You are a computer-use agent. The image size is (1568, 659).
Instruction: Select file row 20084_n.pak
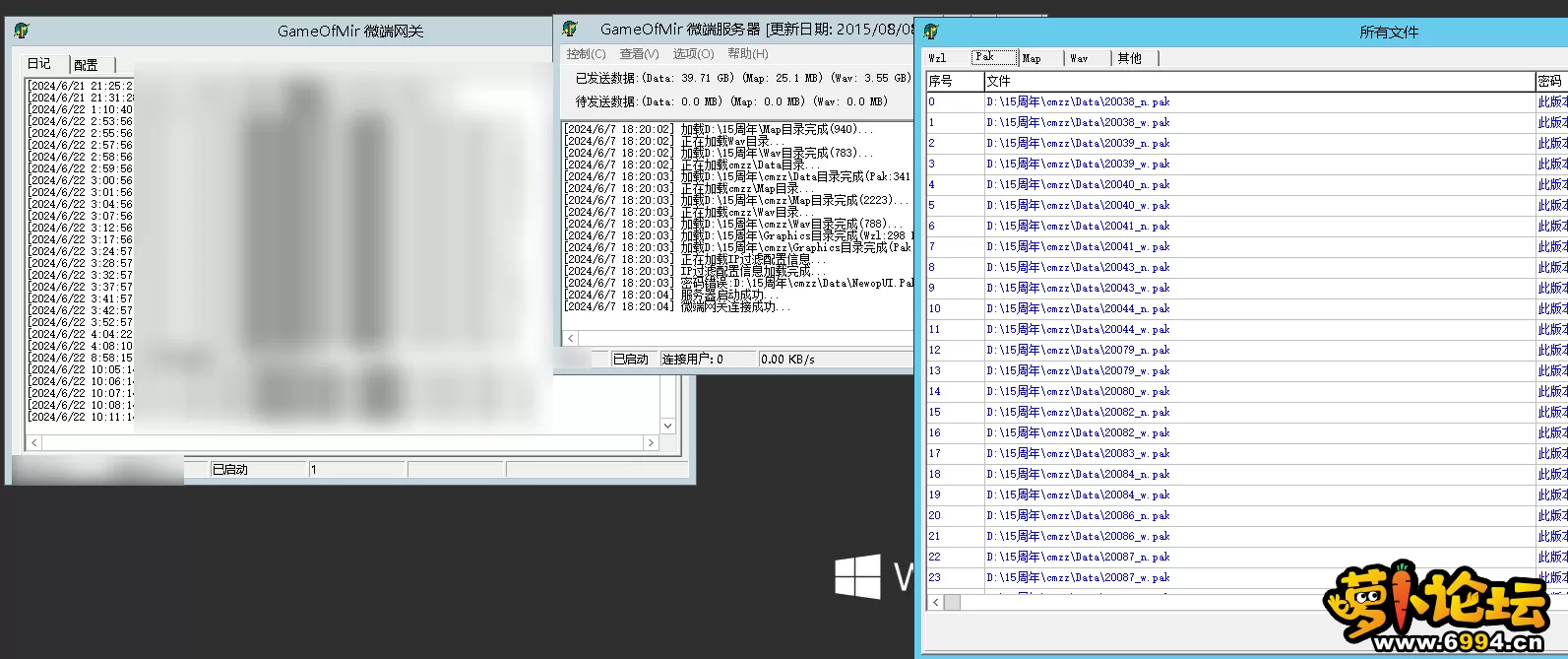point(1246,474)
